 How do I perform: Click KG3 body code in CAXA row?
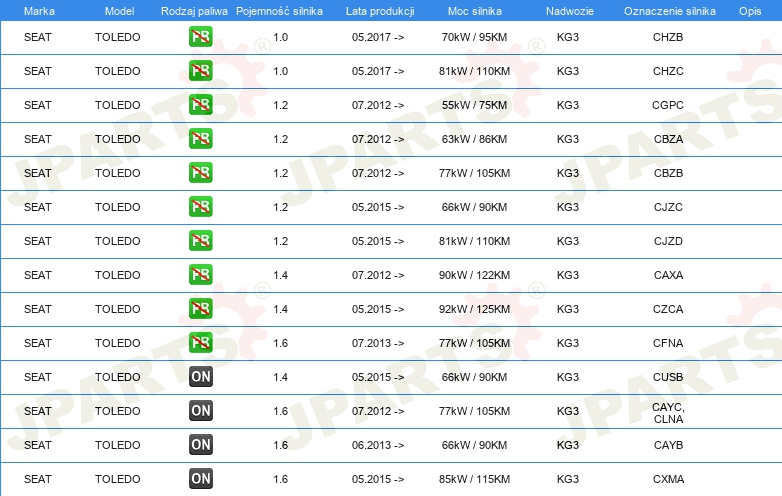tap(568, 275)
